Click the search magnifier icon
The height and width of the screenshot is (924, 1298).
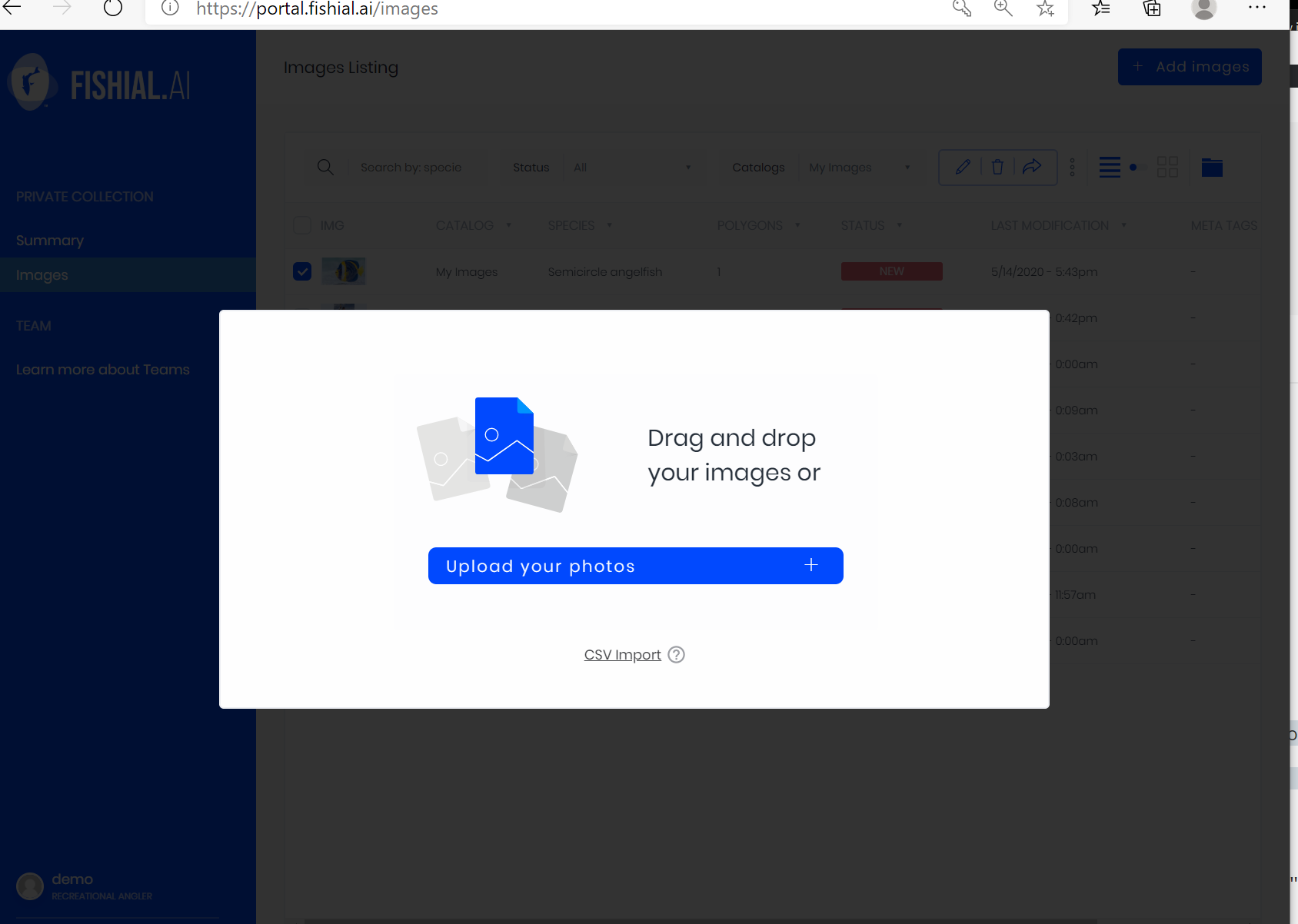pyautogui.click(x=325, y=167)
